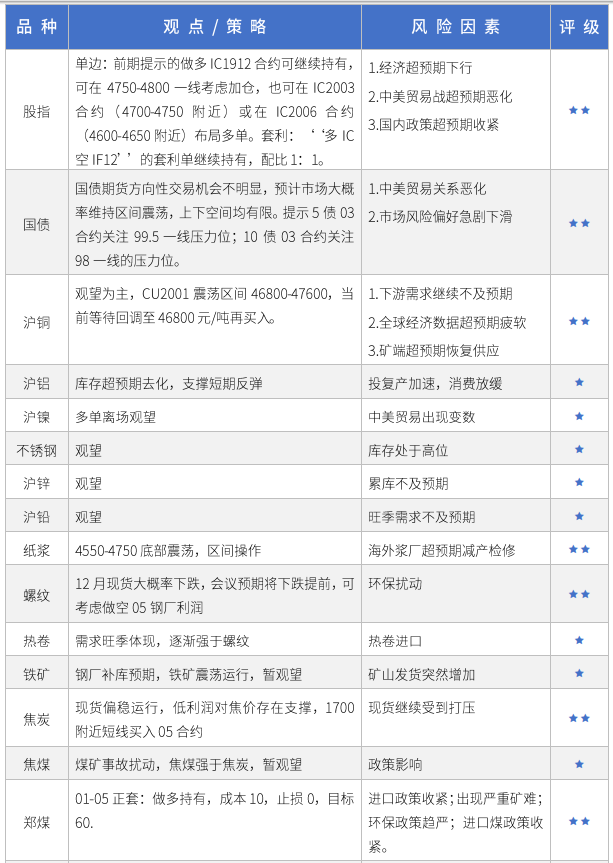Click risk text 投复产加速,消费放缓
This screenshot has width=613, height=863.
tap(435, 384)
